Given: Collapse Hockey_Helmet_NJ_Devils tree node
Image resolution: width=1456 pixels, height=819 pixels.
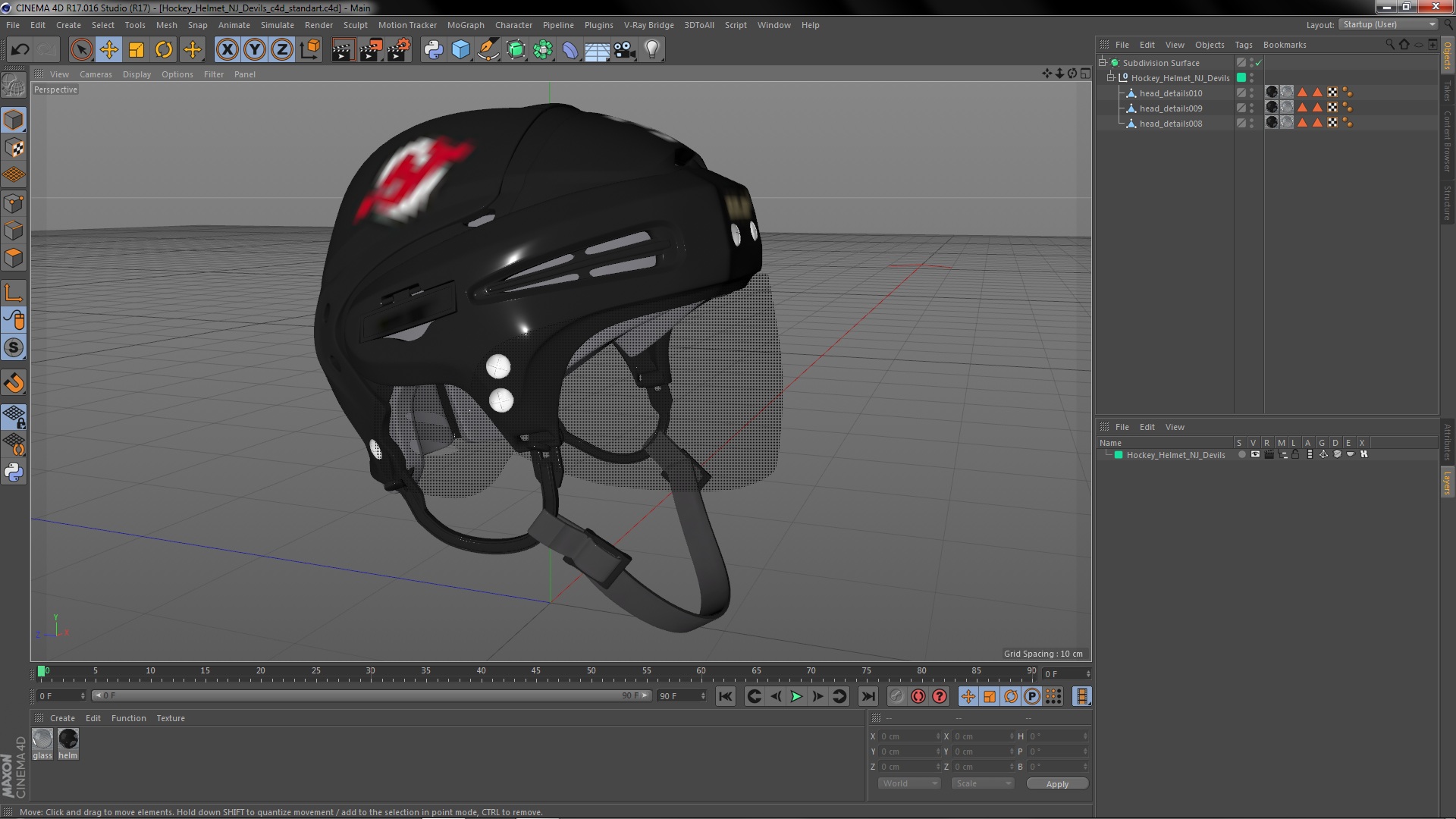Looking at the screenshot, I should click(1110, 78).
